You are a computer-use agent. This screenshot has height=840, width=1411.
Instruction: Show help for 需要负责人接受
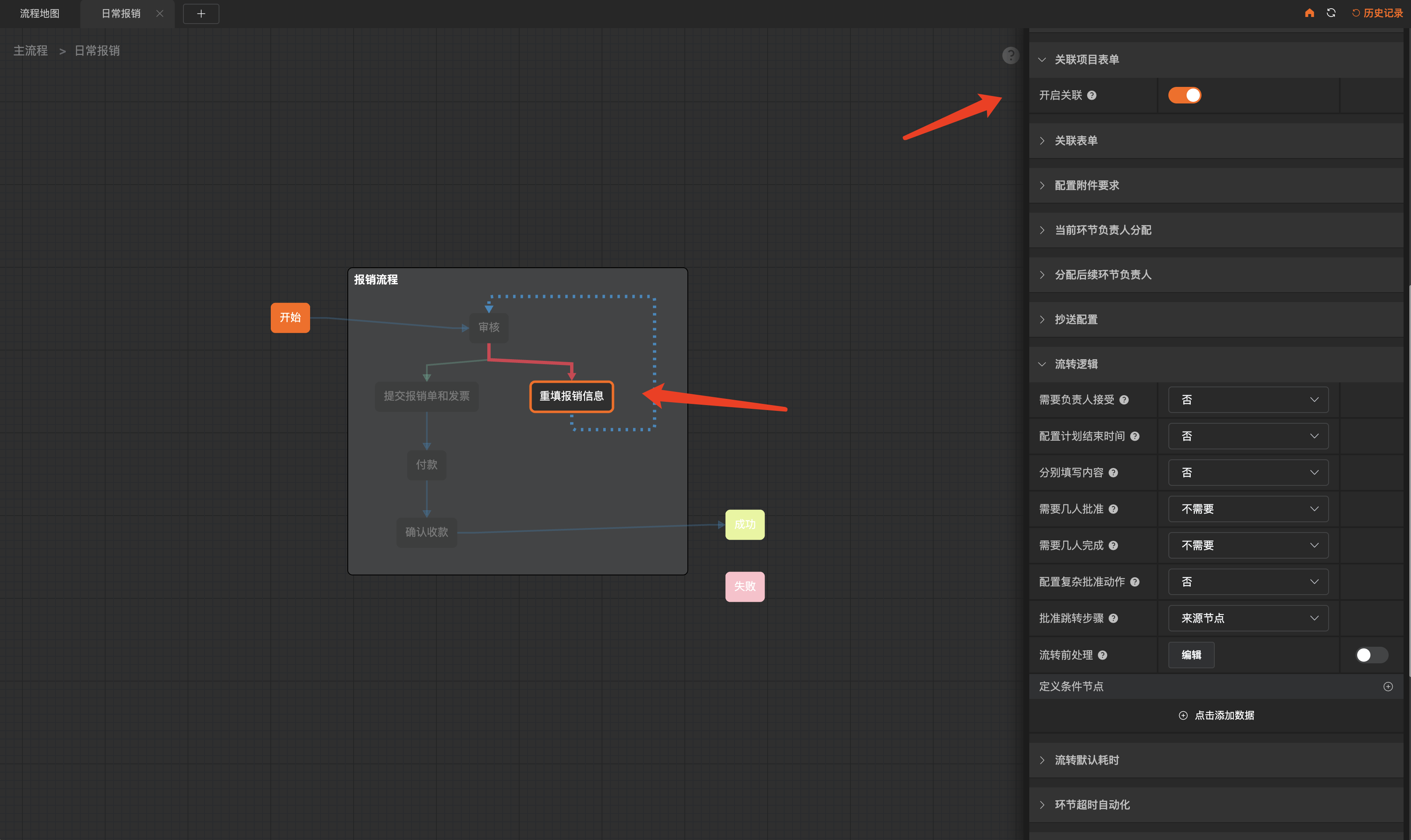[x=1124, y=400]
